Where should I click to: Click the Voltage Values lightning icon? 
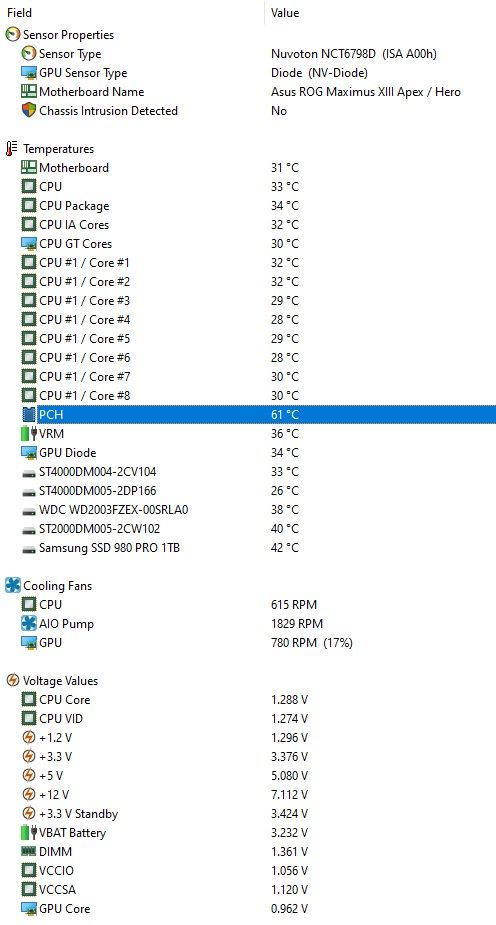12,680
